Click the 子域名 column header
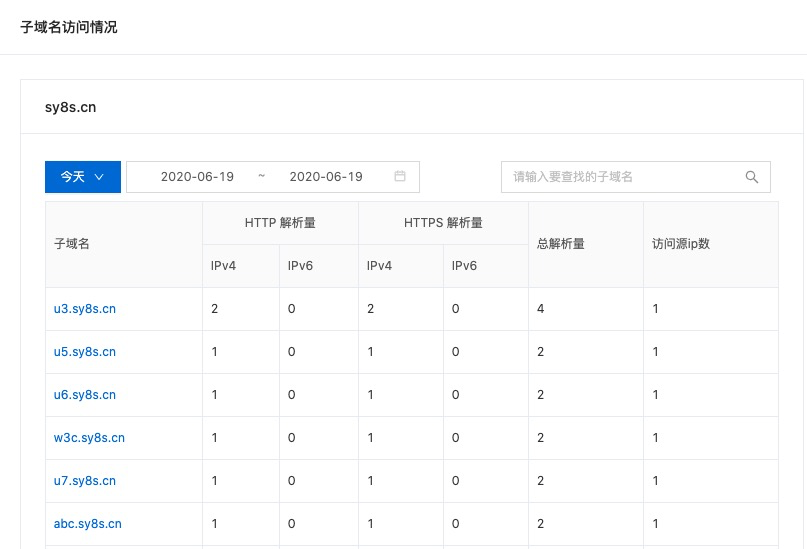The height and width of the screenshot is (549, 807). tap(72, 244)
